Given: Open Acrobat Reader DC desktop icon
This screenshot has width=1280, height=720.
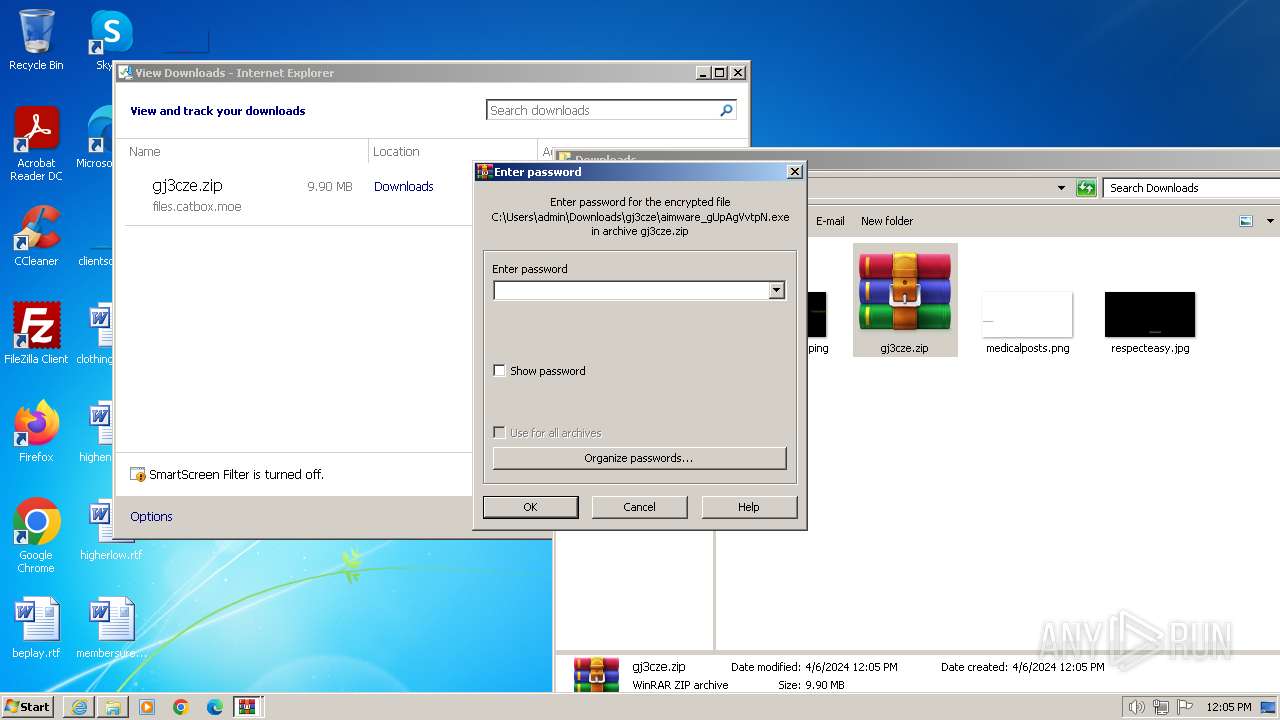Looking at the screenshot, I should 36,143.
